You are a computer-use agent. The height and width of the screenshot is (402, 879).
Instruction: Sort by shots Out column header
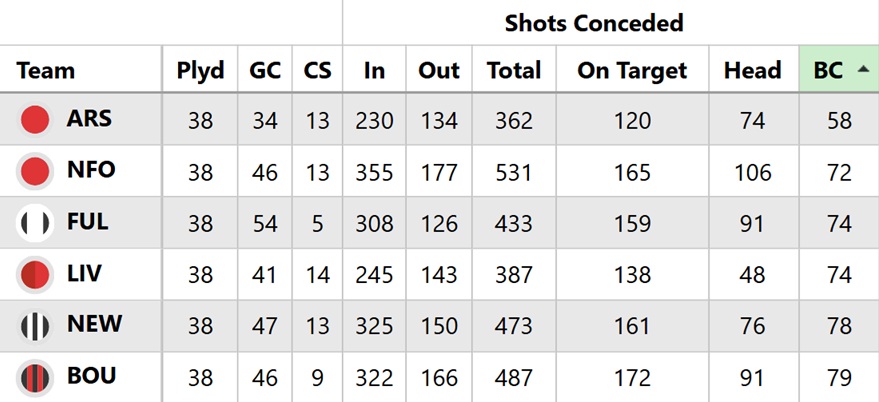pos(438,71)
